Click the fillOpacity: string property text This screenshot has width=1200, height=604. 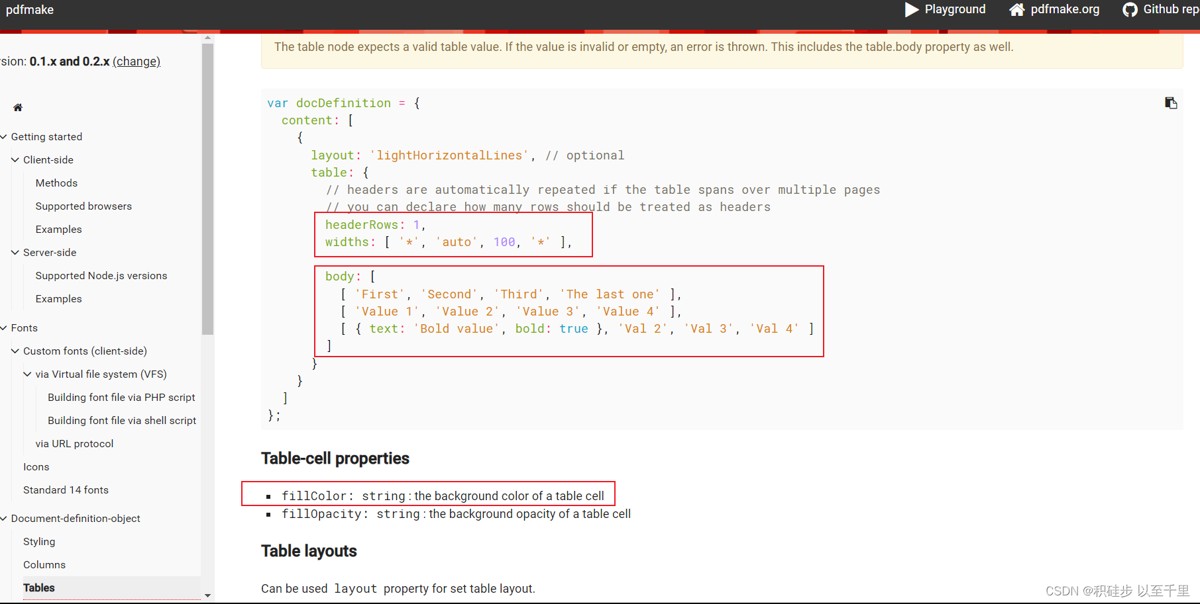tap(351, 514)
